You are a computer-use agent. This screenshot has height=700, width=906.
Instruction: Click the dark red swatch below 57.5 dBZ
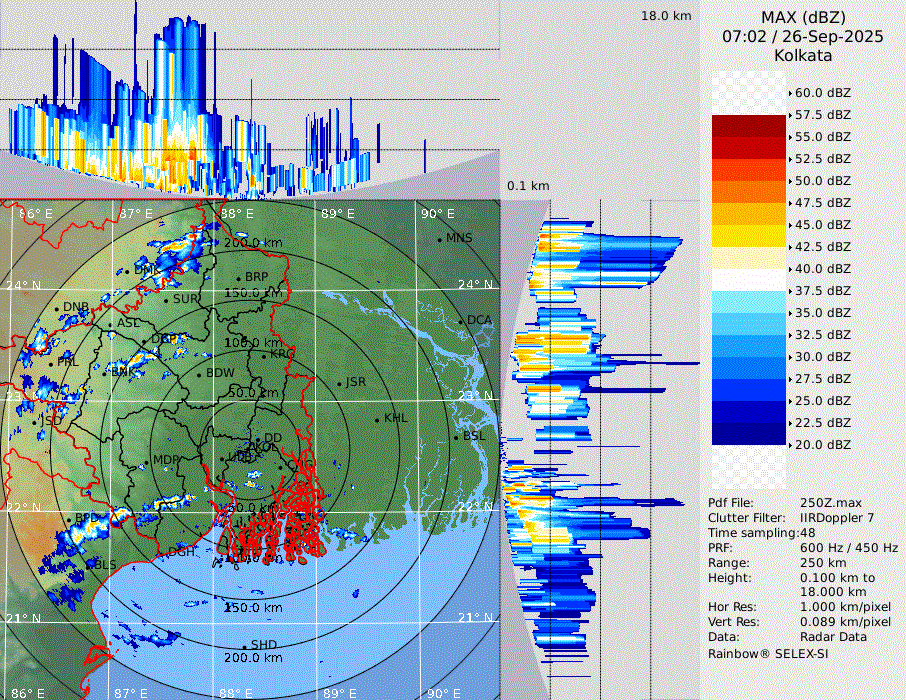[x=749, y=126]
